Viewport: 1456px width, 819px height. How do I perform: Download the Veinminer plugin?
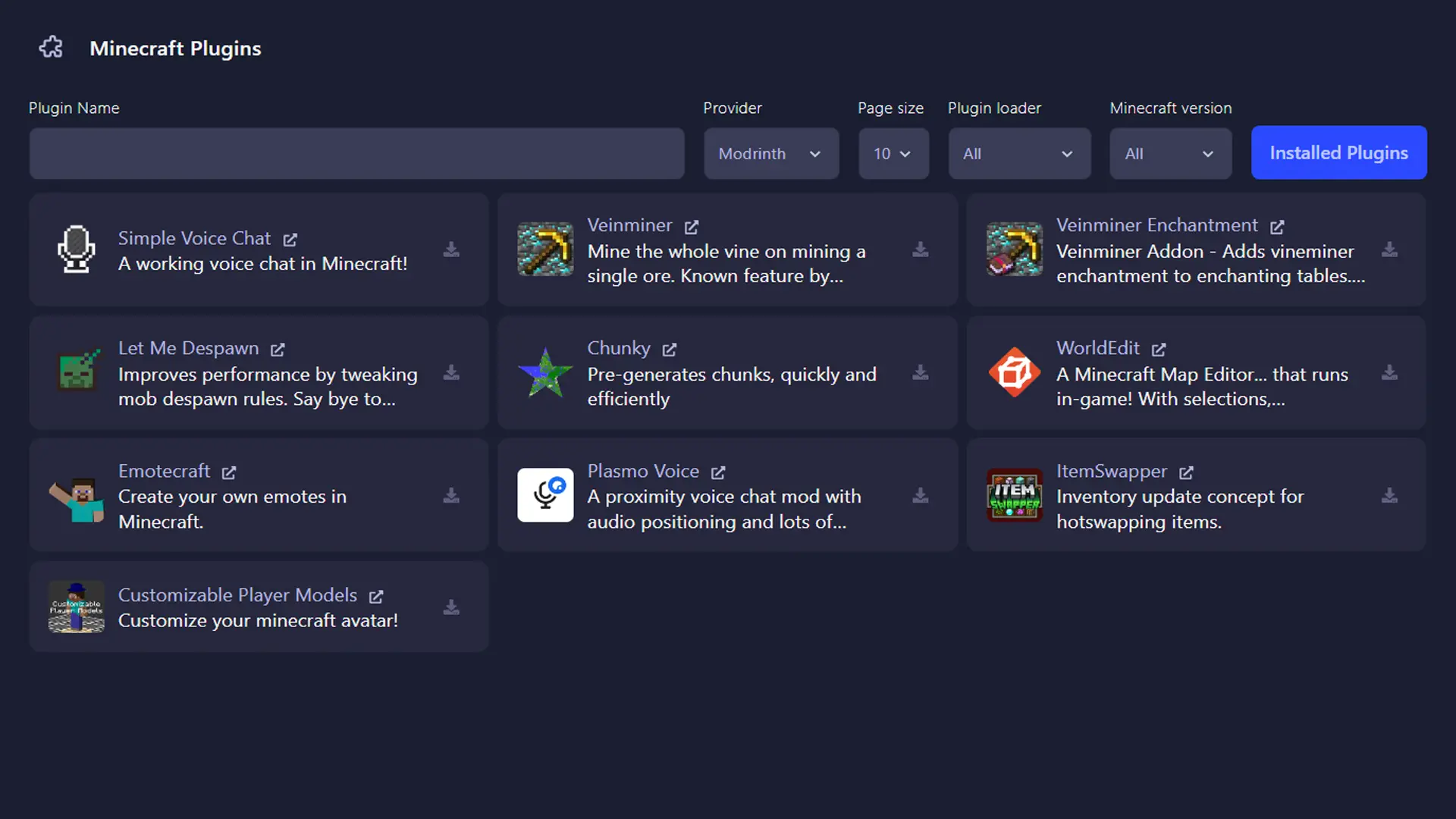pos(920,249)
